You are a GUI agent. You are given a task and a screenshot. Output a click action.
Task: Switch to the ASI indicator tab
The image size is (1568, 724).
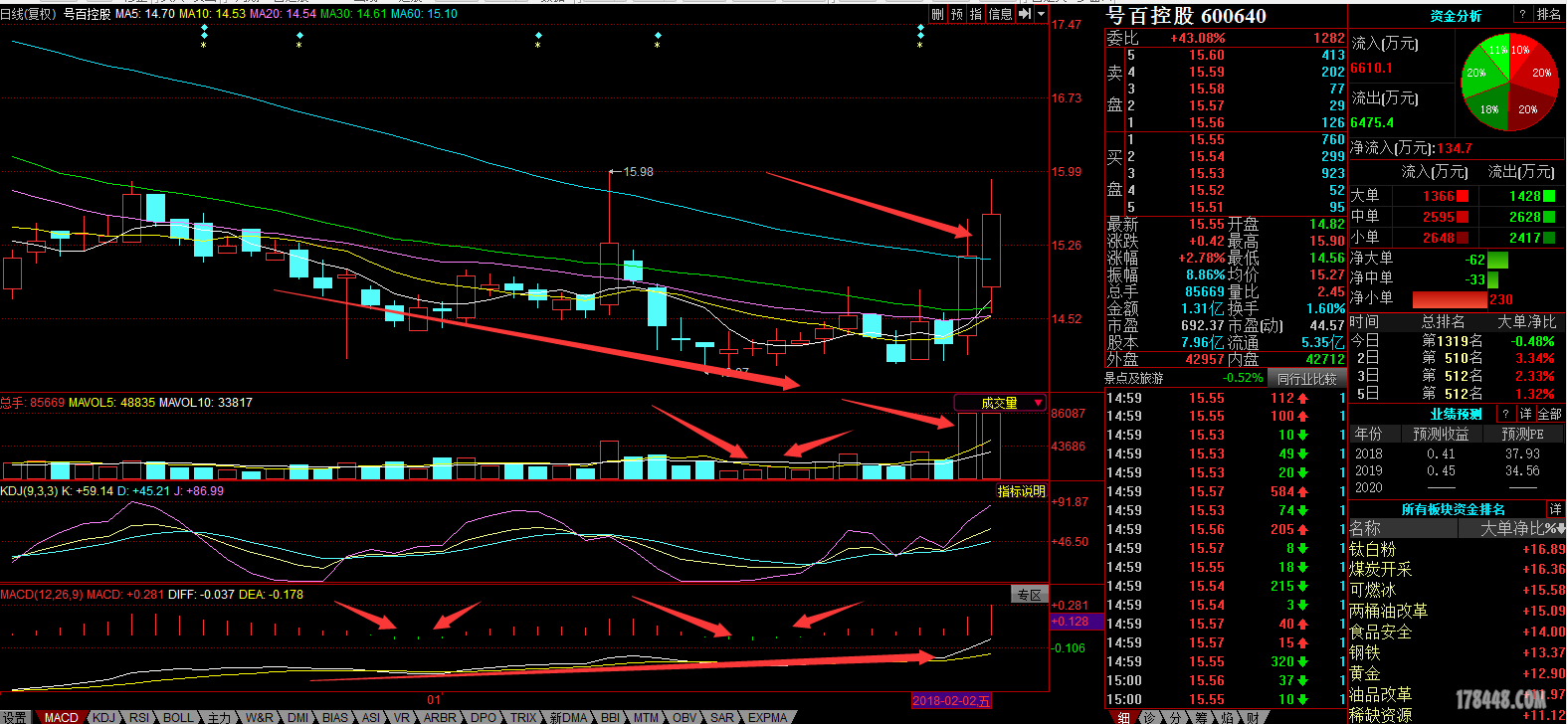[371, 717]
